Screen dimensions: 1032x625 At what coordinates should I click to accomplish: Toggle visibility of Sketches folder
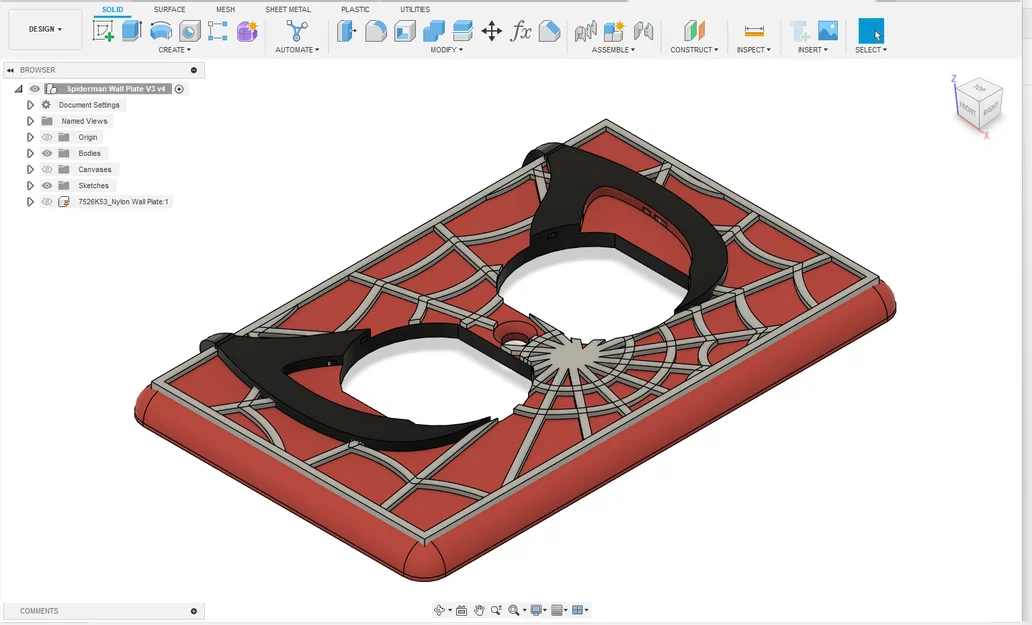[x=47, y=186]
